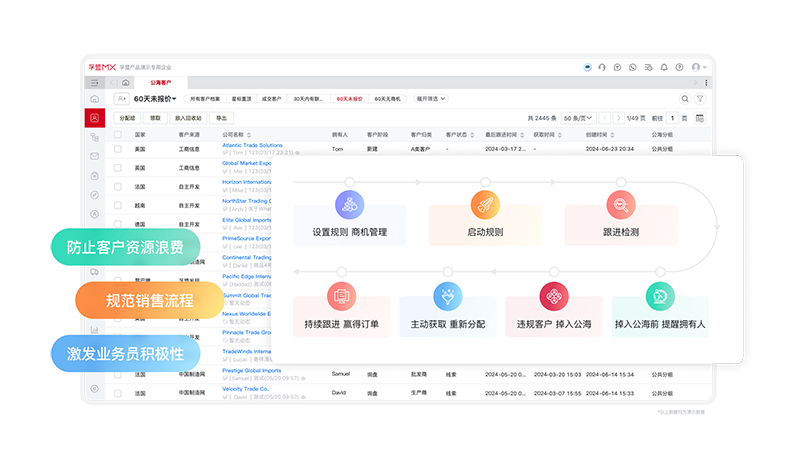Click the notification bell icon
The image size is (794, 459).
click(x=664, y=67)
